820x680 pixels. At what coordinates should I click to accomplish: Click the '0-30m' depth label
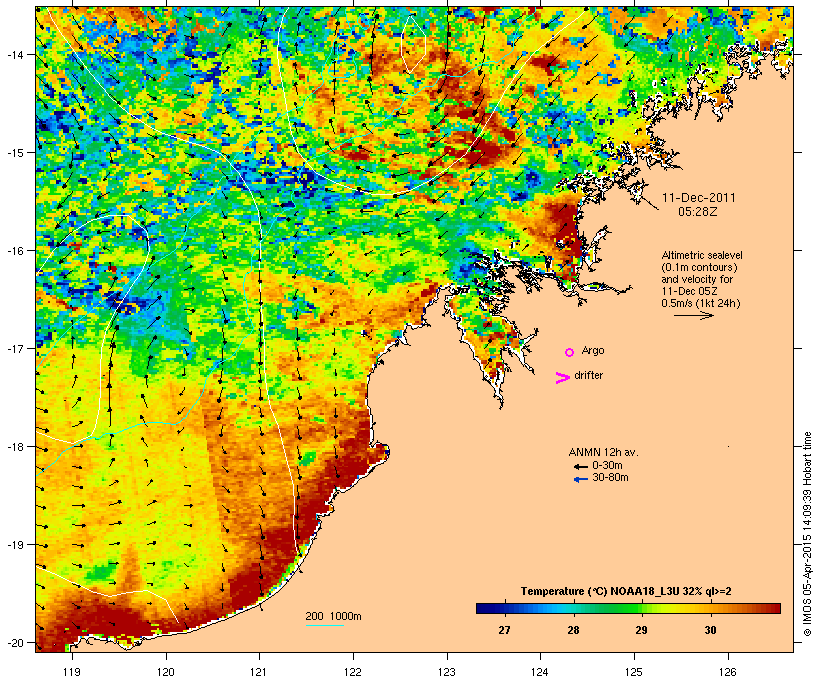pos(607,465)
